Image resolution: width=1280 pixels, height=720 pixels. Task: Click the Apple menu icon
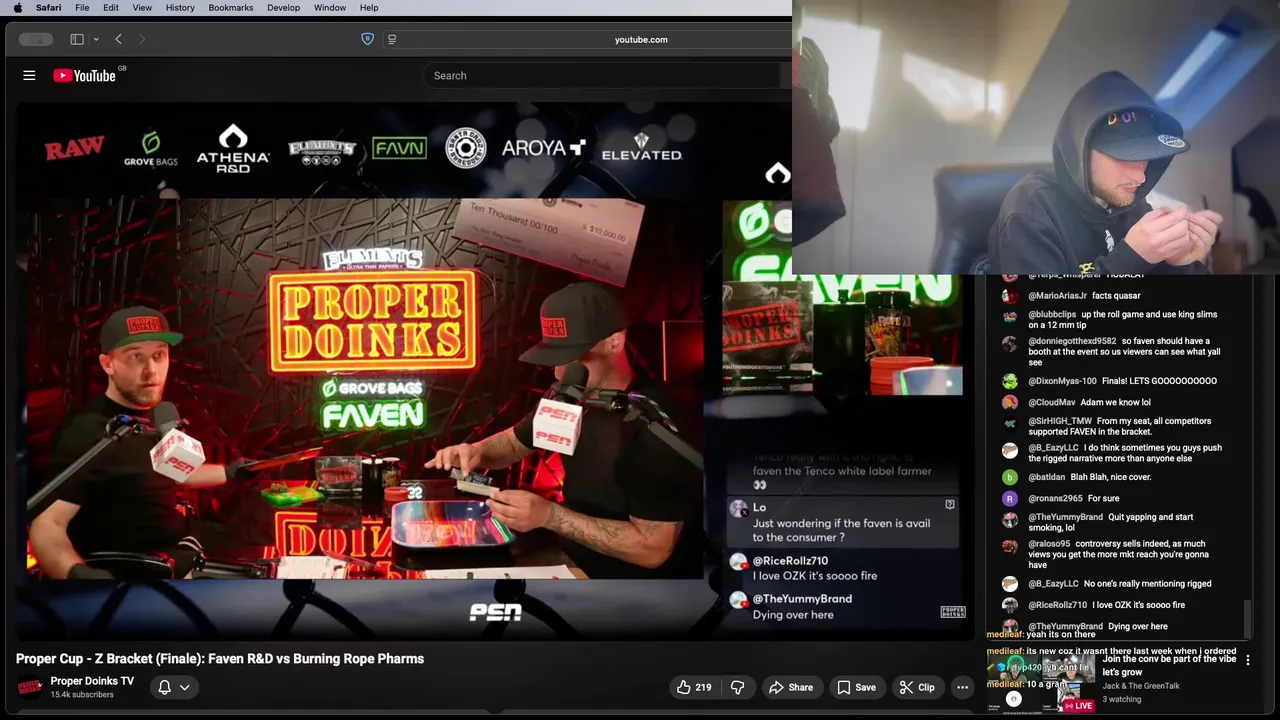tap(17, 8)
